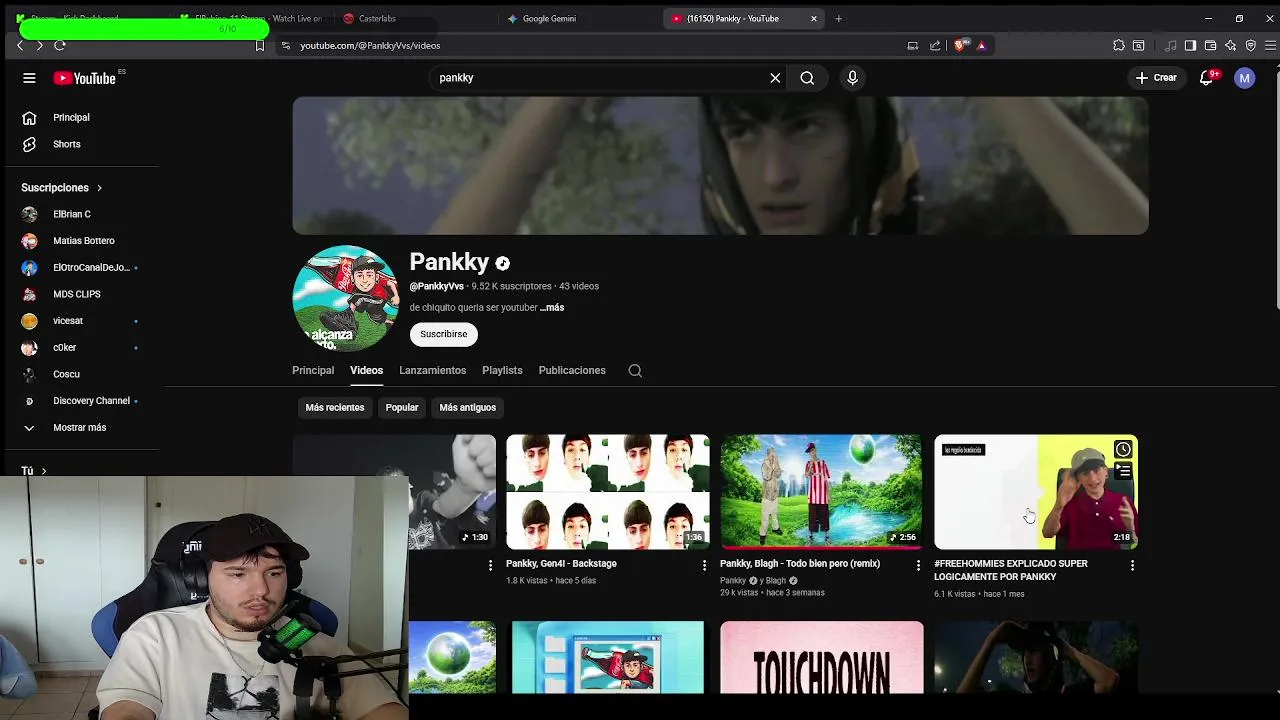Go to YouTube home via logo
Screen dimensions: 1280x720
tap(85, 78)
